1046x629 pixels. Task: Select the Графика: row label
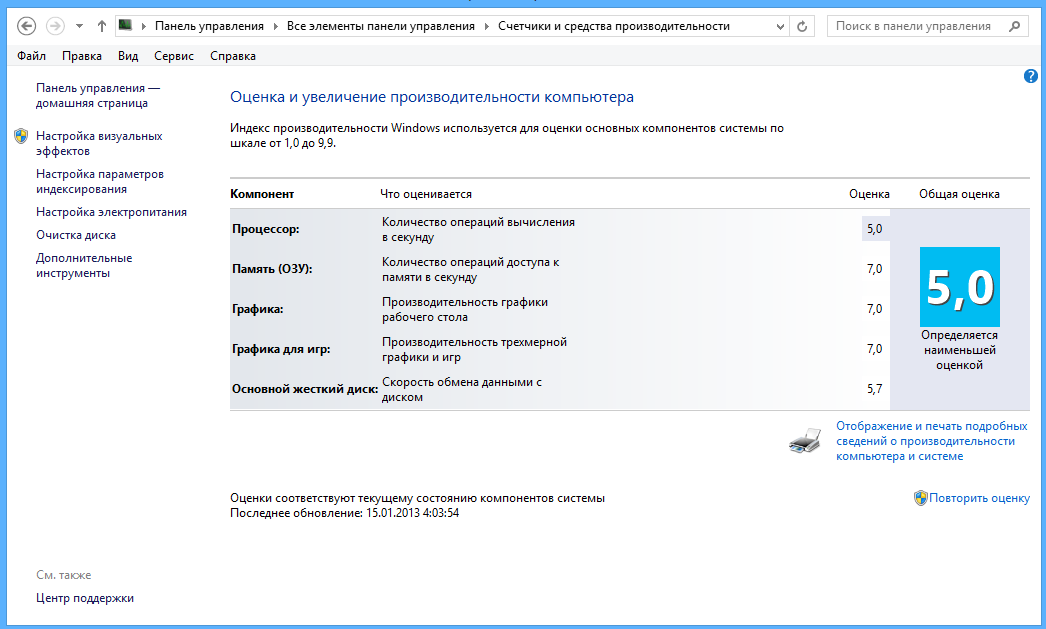pyautogui.click(x=257, y=309)
